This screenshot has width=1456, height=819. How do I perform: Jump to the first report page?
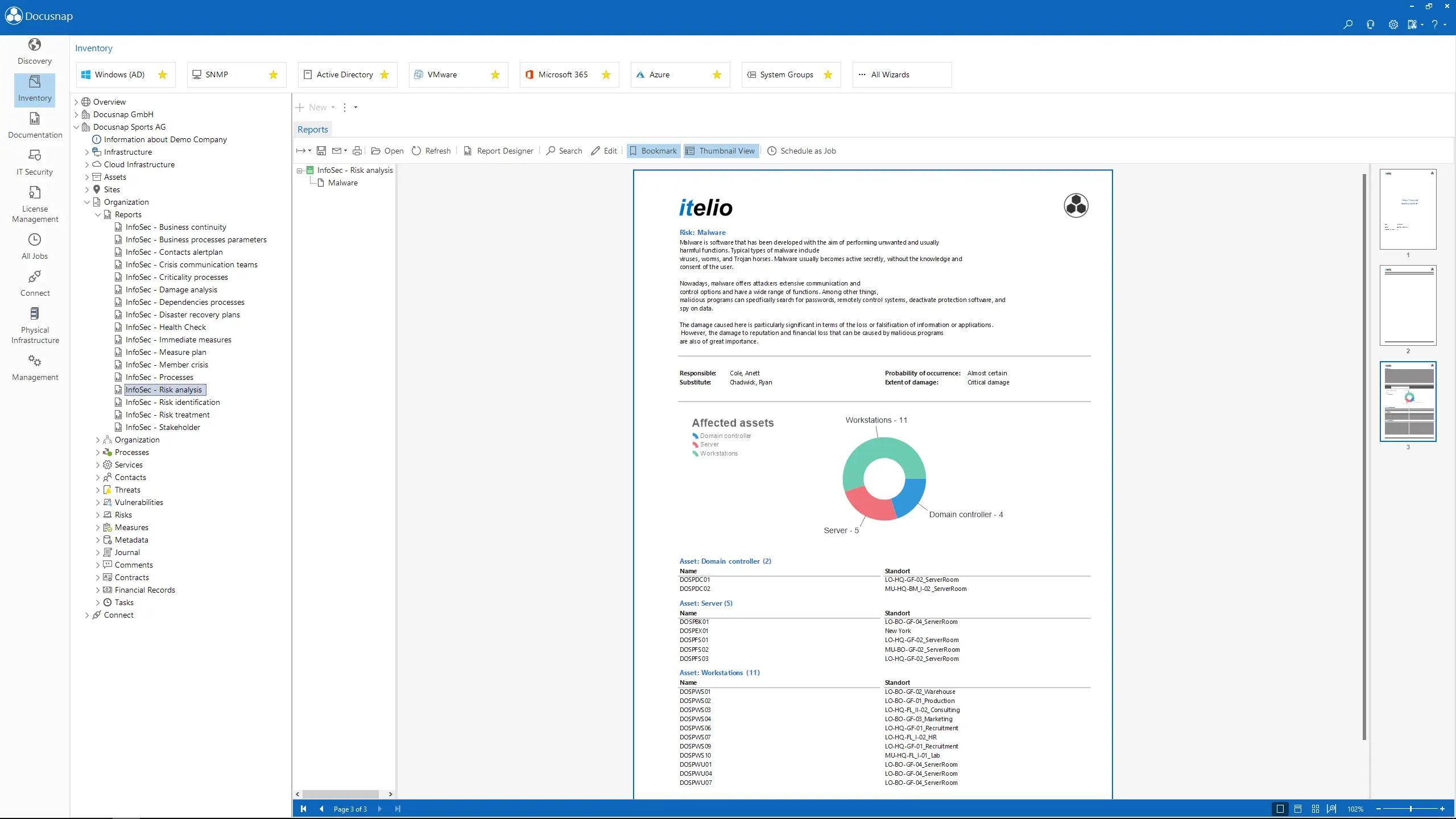tap(303, 809)
